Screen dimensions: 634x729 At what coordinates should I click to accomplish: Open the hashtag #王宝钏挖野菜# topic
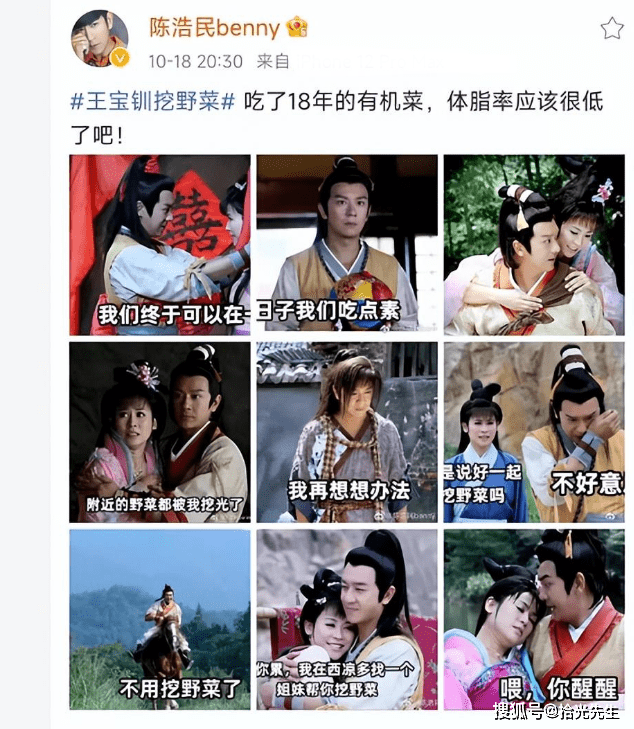click(x=152, y=101)
